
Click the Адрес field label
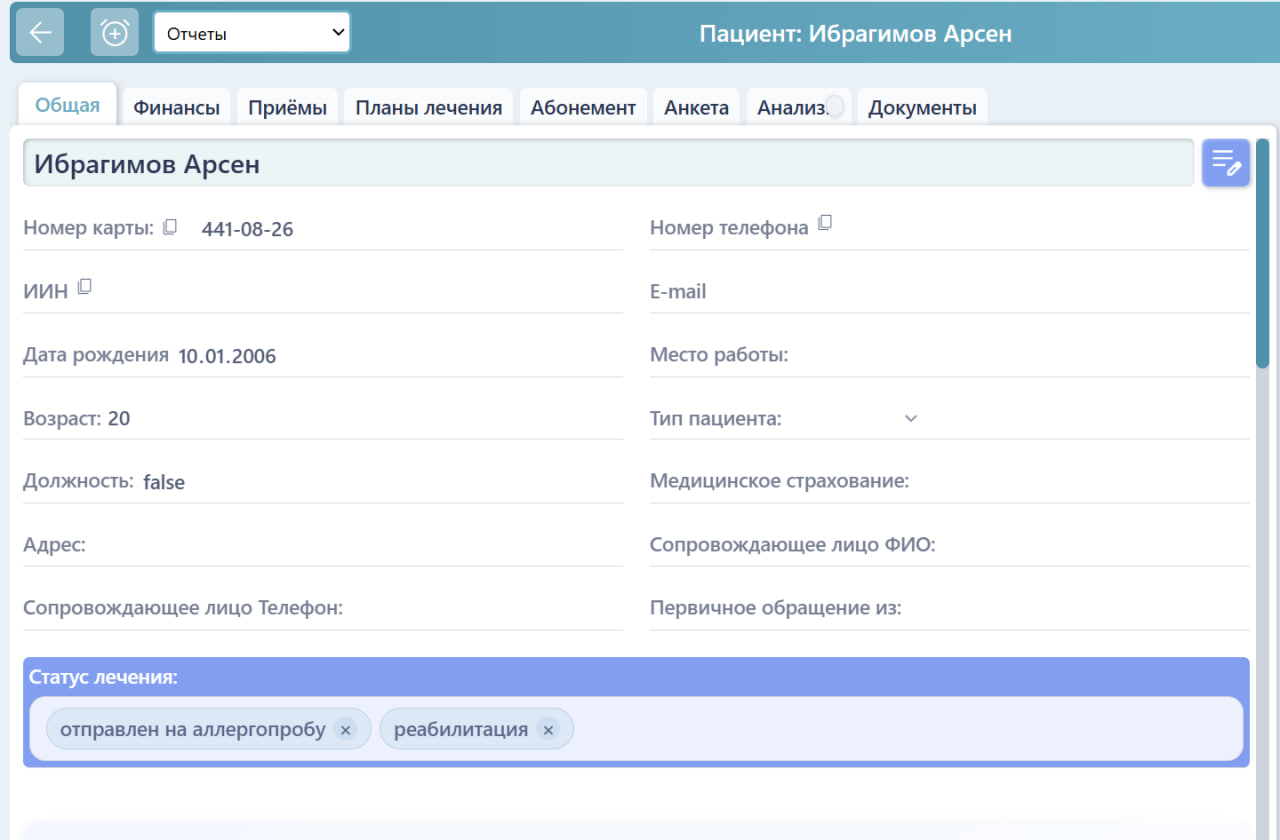(x=54, y=545)
